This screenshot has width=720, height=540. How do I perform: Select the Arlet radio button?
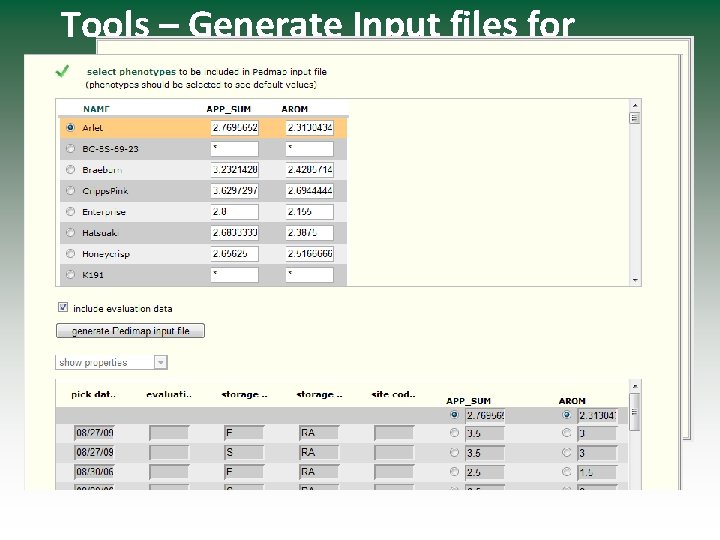[70, 128]
